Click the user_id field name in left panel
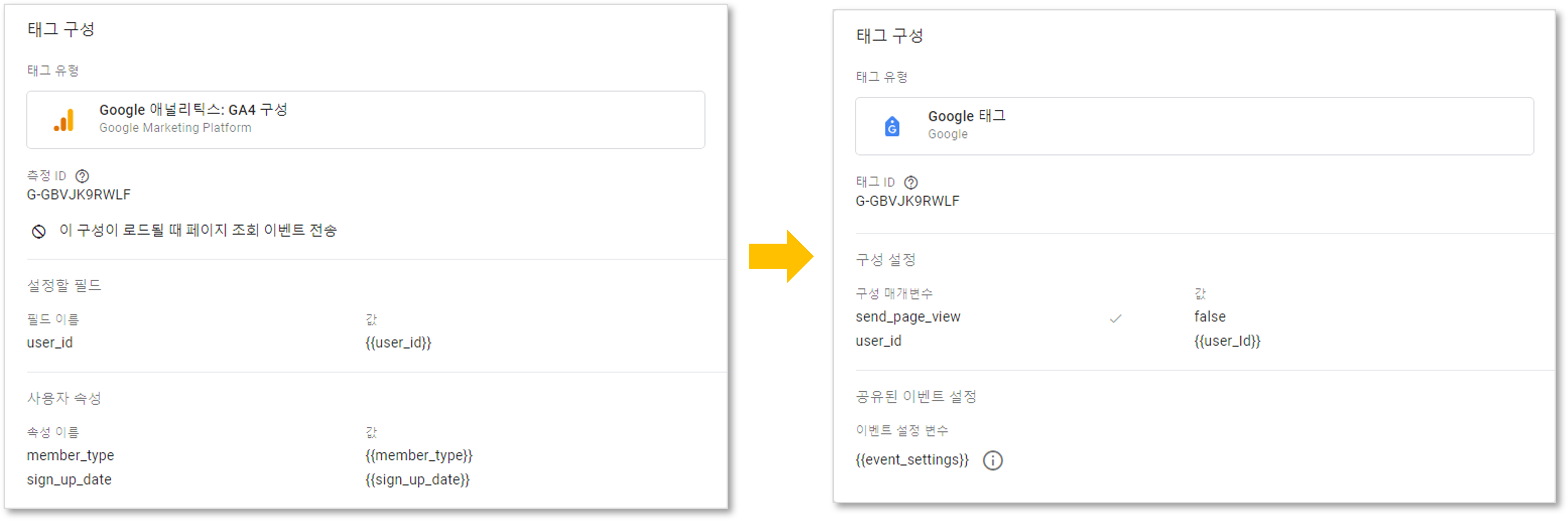The image size is (1568, 521). 50,342
